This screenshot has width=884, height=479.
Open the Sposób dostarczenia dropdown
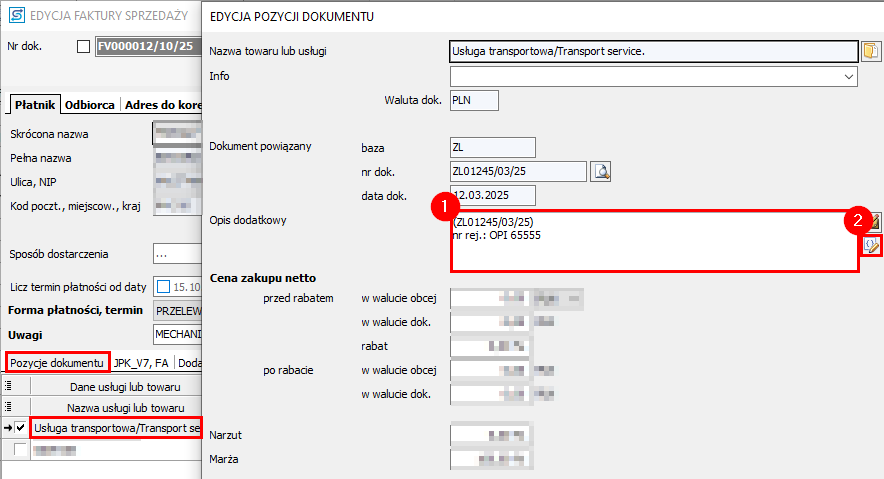(176, 254)
